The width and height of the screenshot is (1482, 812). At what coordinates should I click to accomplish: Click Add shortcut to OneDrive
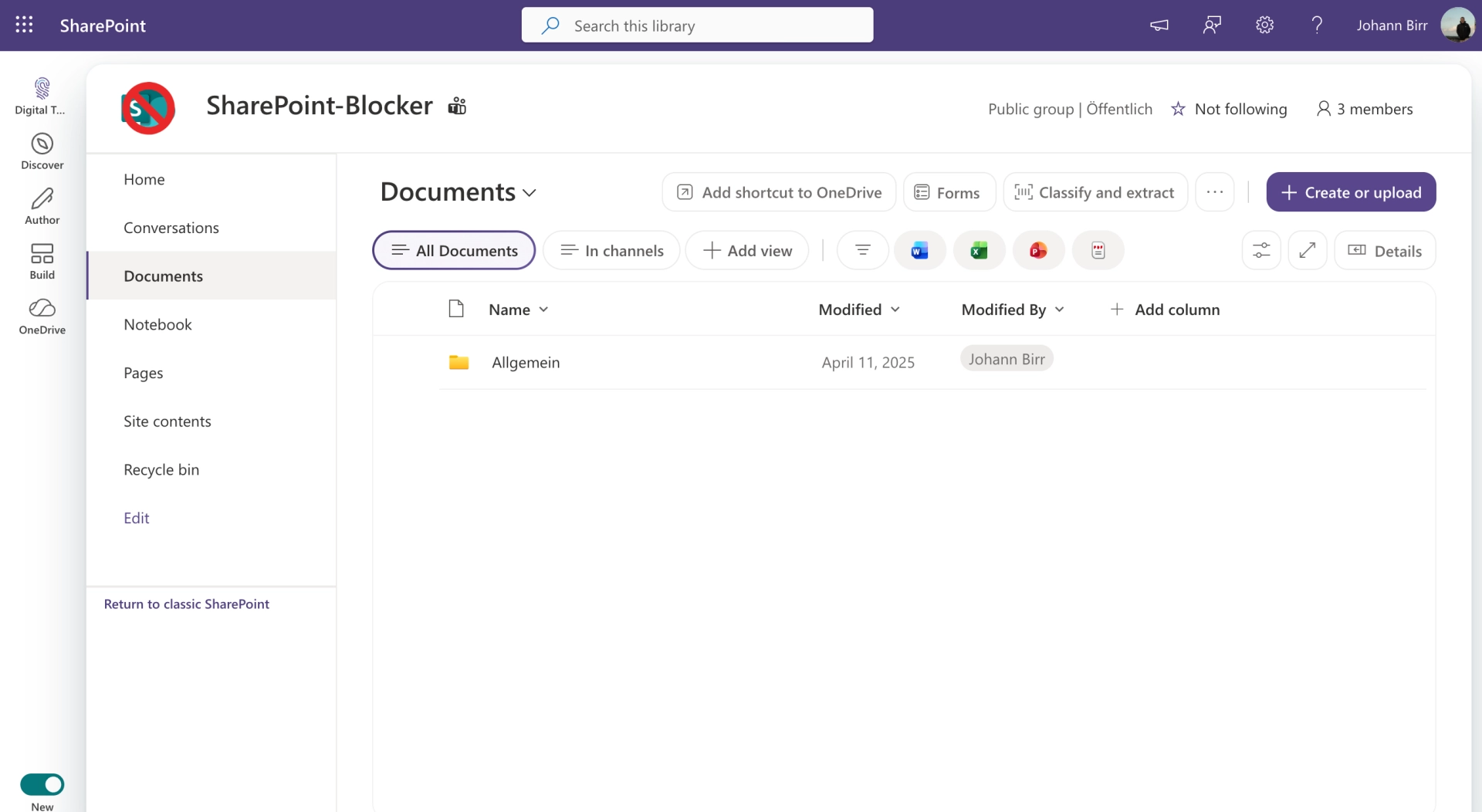[779, 191]
